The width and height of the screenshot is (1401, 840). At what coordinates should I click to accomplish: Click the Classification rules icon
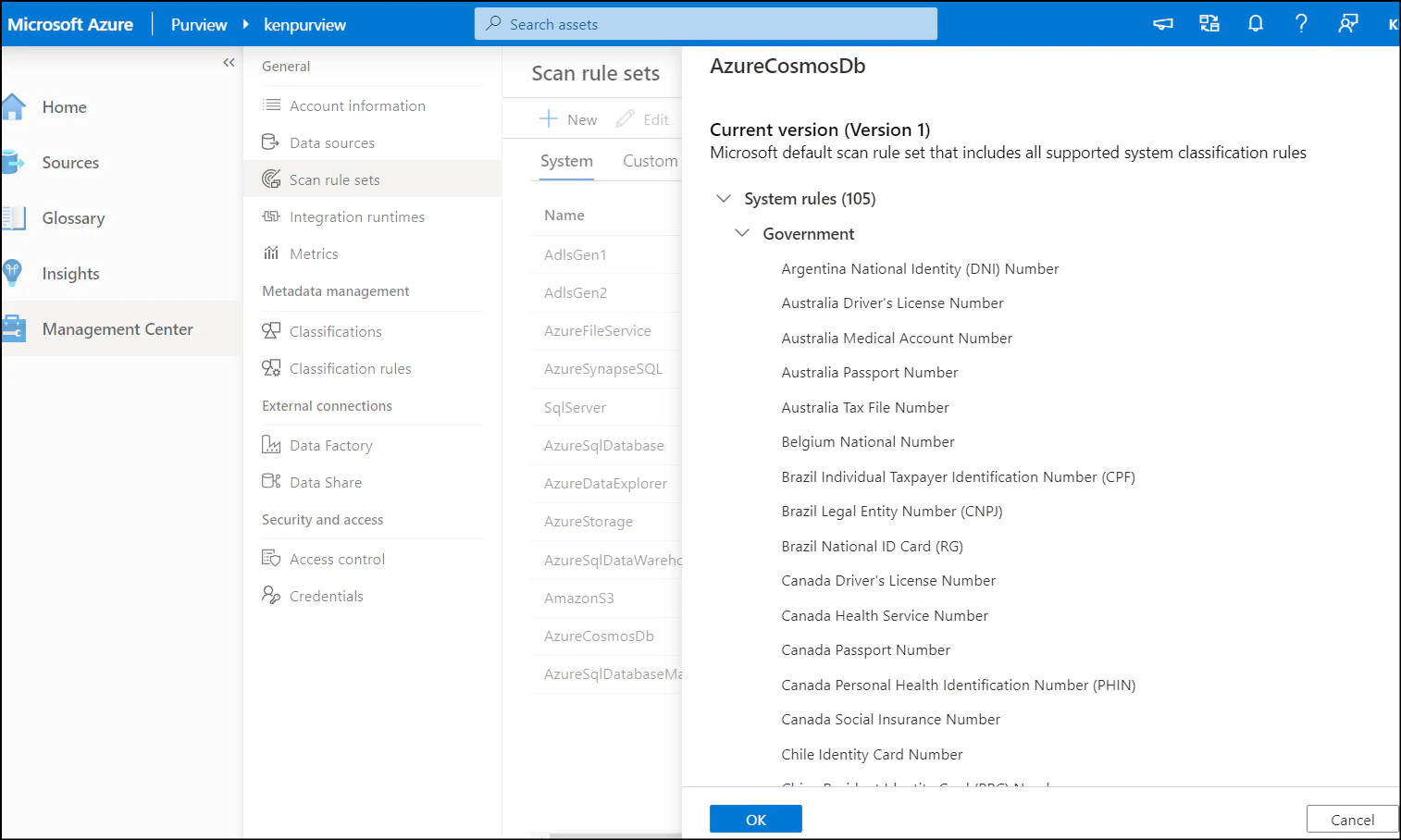point(271,368)
